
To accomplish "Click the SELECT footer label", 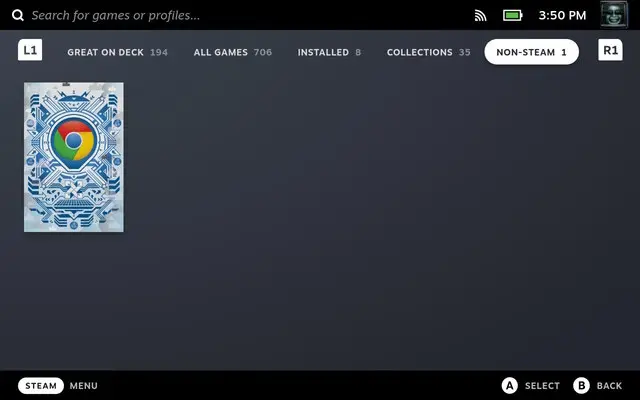I will 543,386.
